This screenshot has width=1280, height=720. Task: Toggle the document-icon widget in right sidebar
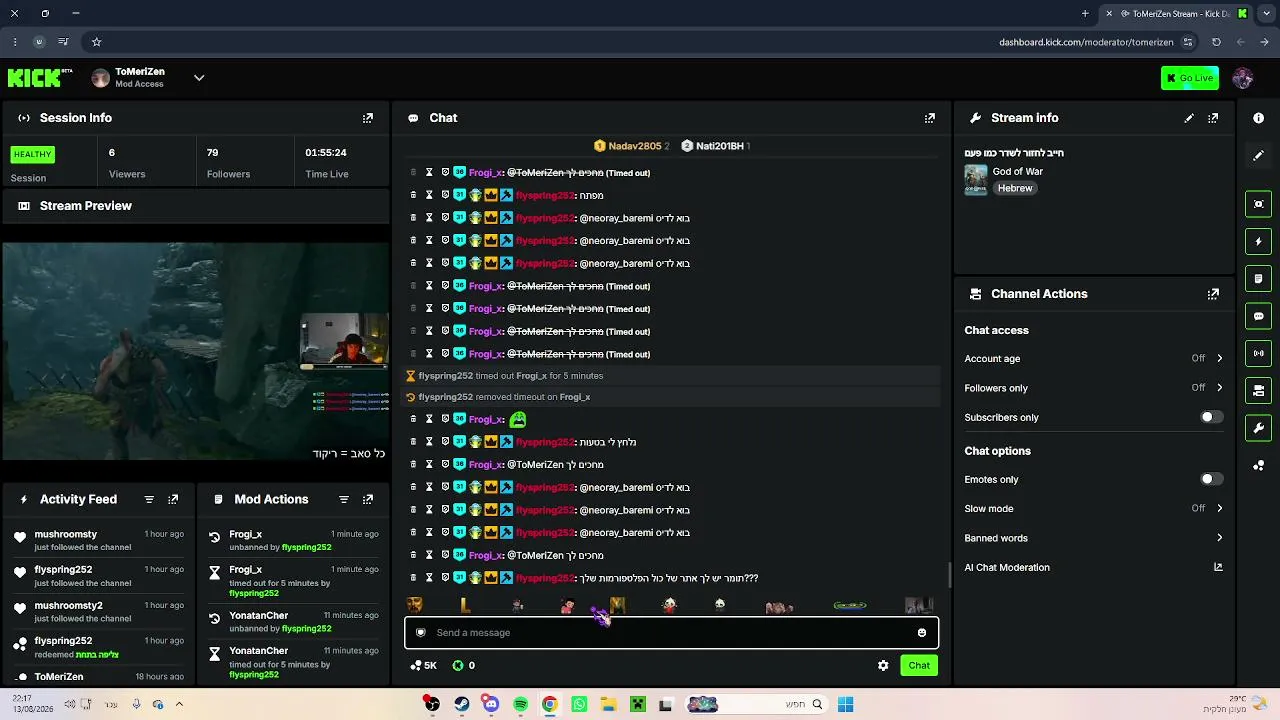(1259, 278)
